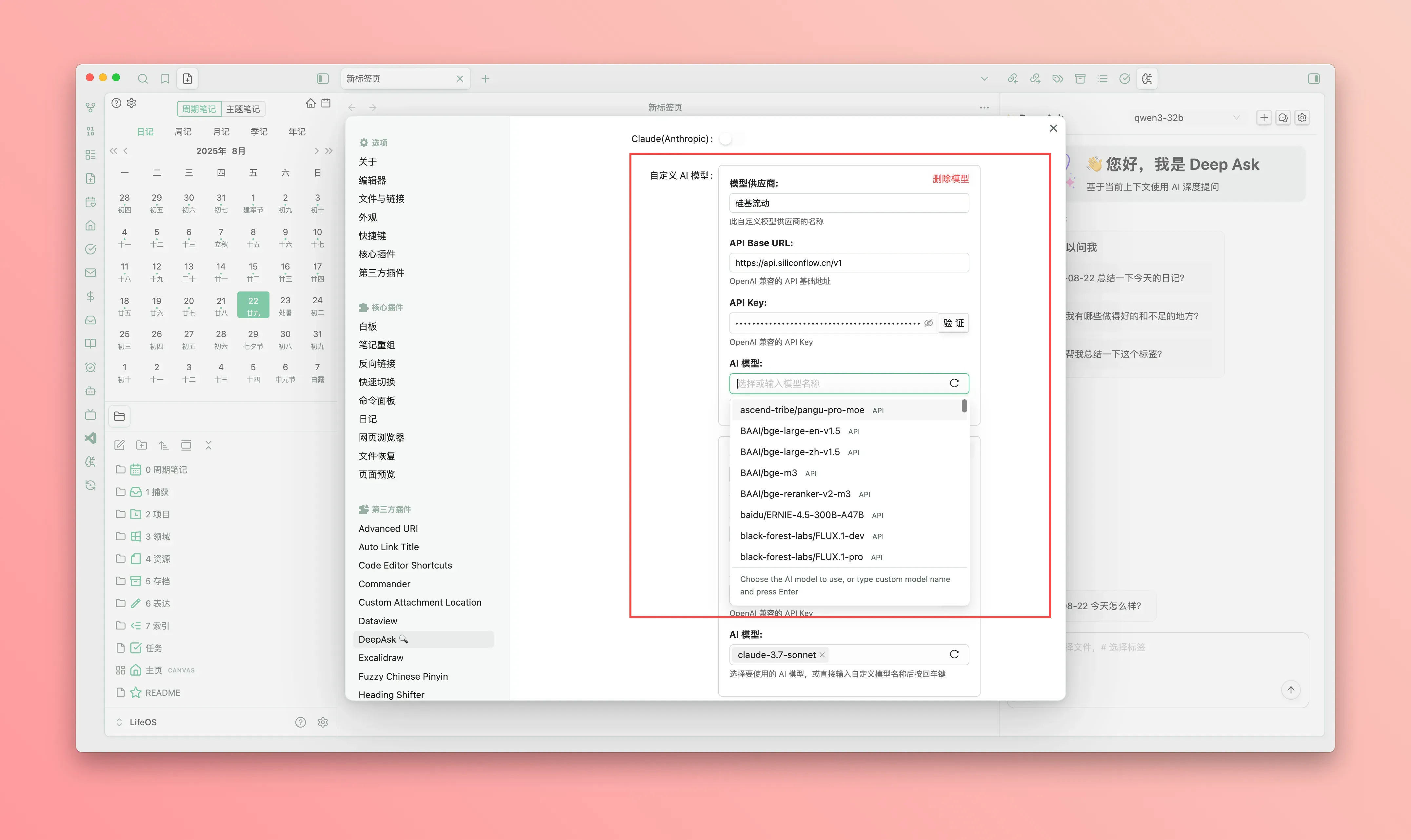The height and width of the screenshot is (840, 1411).
Task: Click the calendar home icon
Action: click(310, 103)
